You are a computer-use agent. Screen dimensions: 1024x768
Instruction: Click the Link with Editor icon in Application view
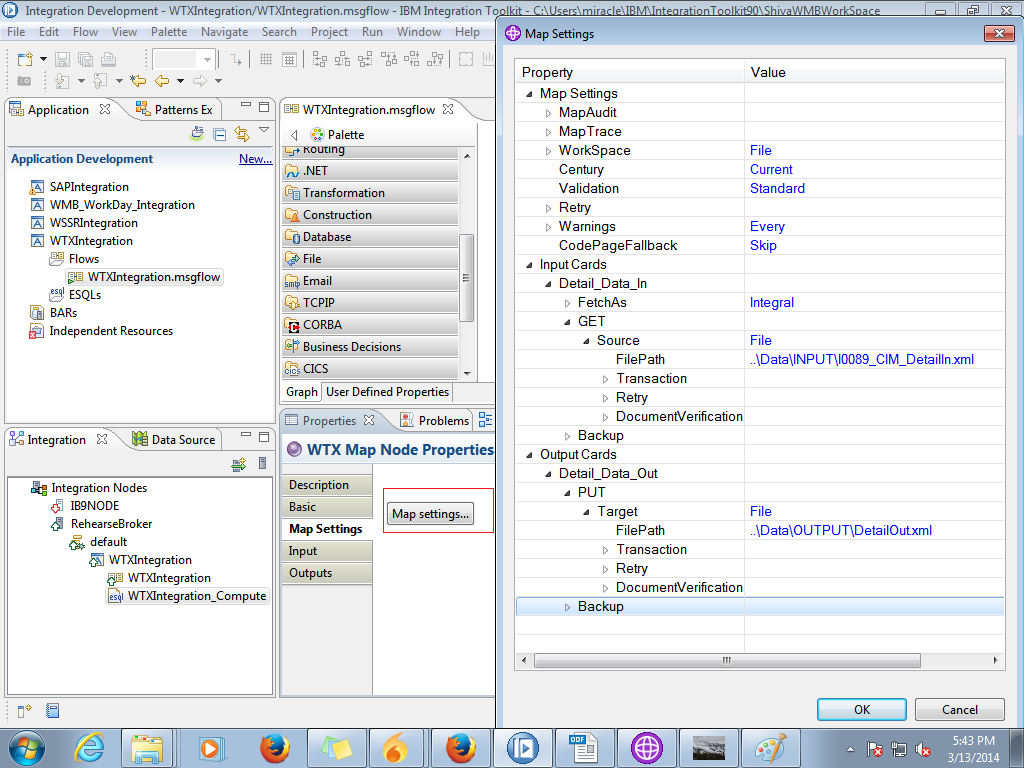[x=242, y=135]
